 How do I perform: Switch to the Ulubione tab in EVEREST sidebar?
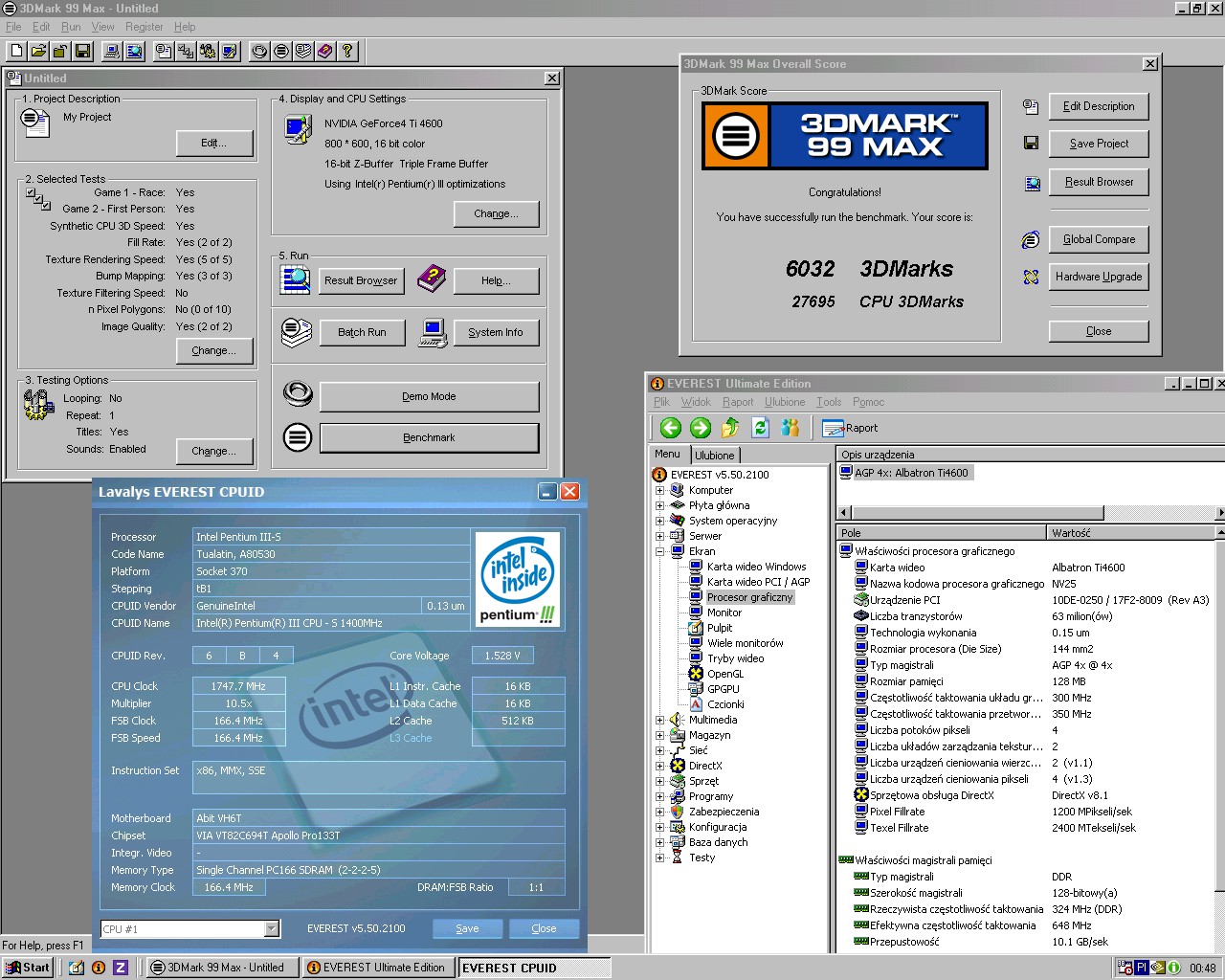[x=715, y=456]
